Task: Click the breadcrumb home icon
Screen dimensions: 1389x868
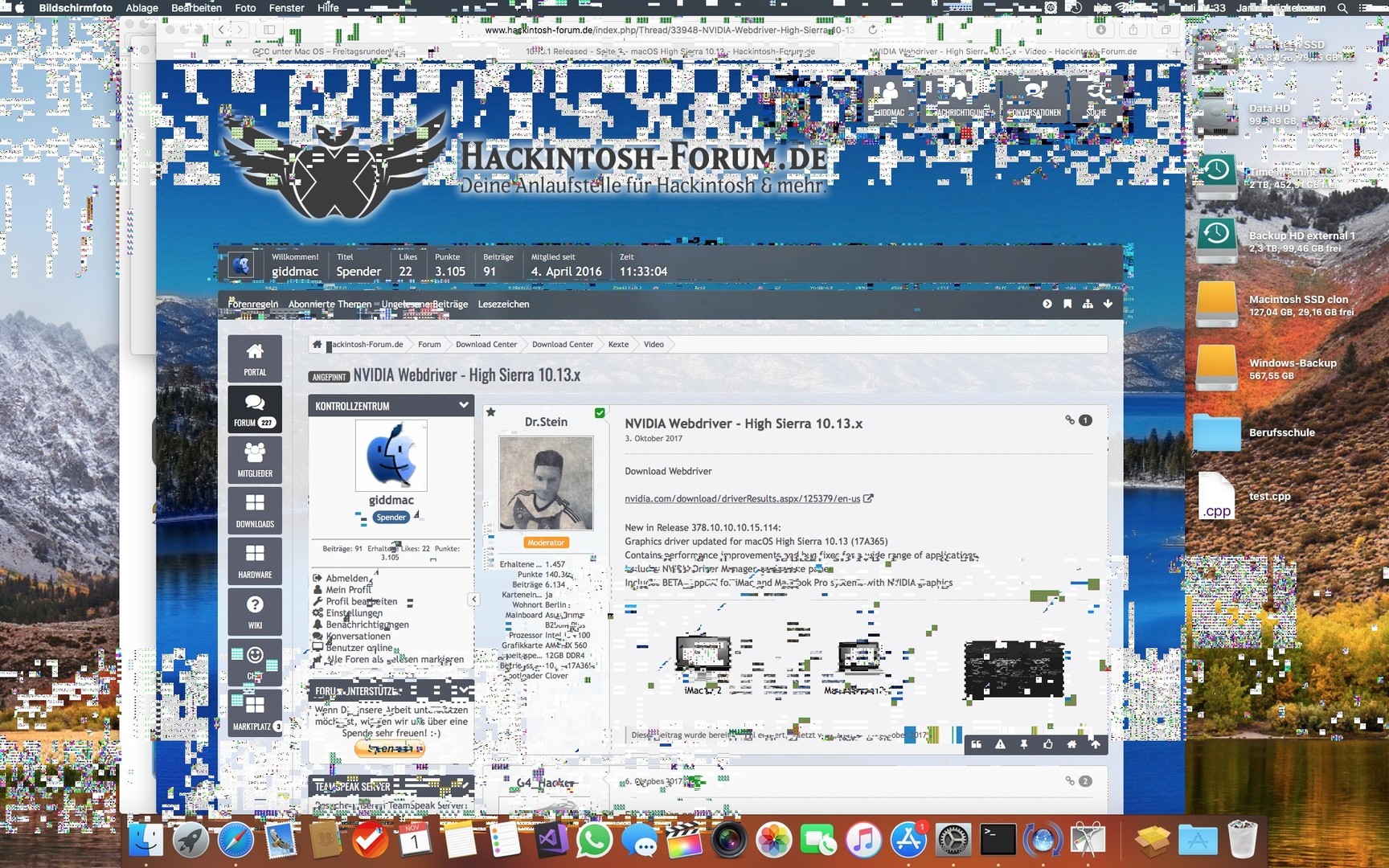Action: 318,344
